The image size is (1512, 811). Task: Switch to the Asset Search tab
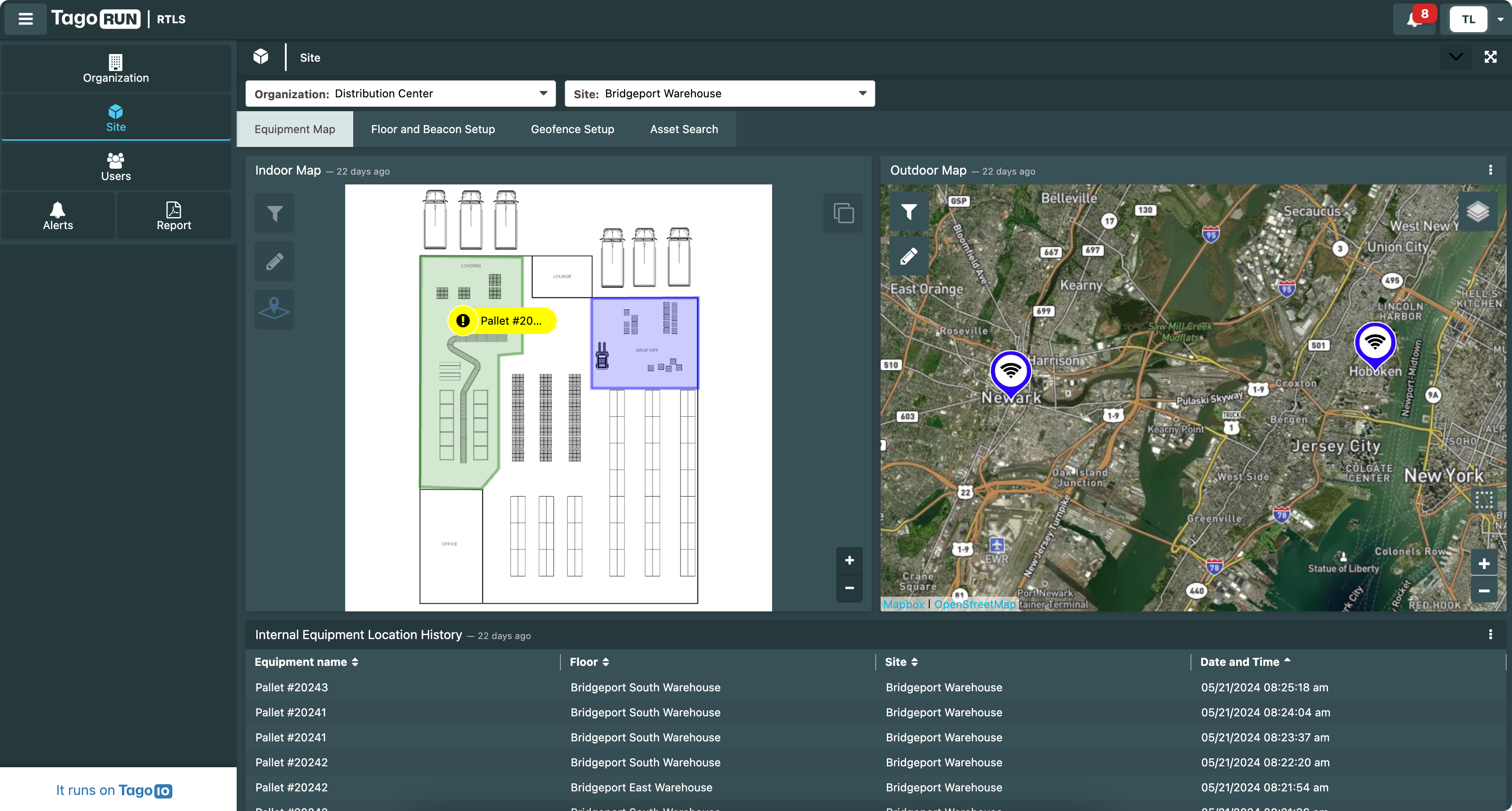pyautogui.click(x=684, y=129)
